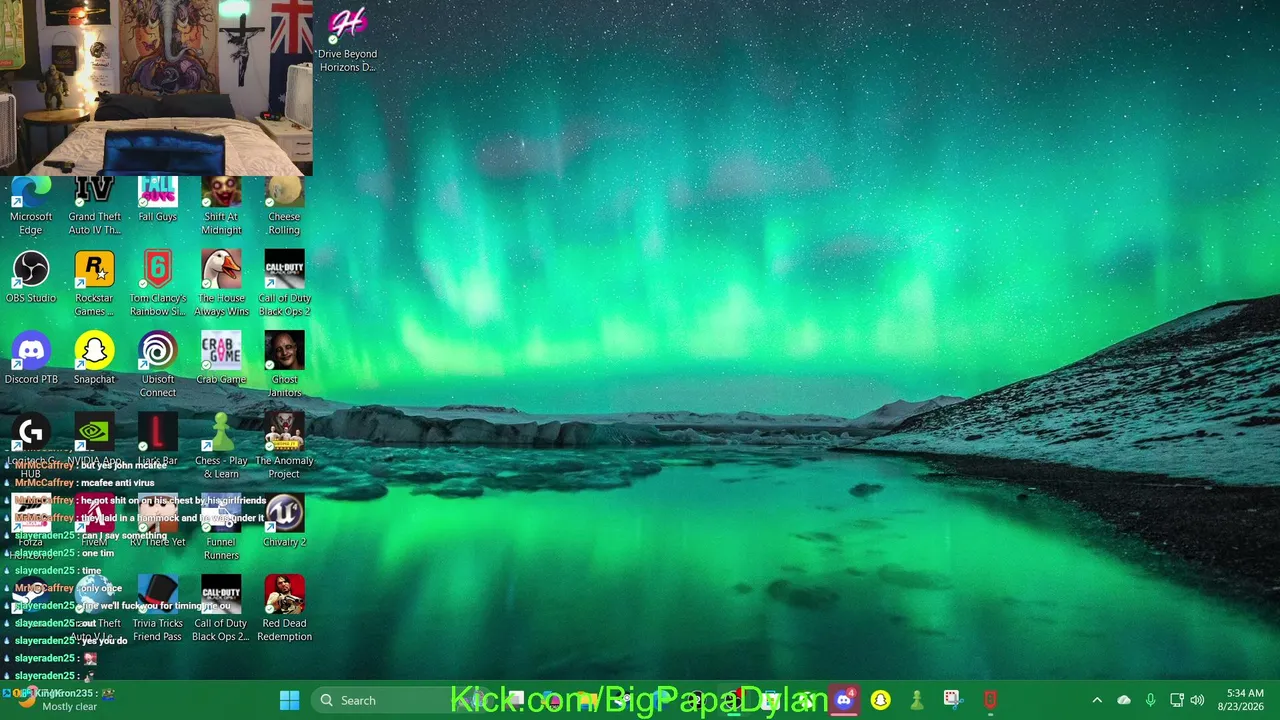
Task: Launch Ubisoft Connect from the desktop
Action: point(157,365)
